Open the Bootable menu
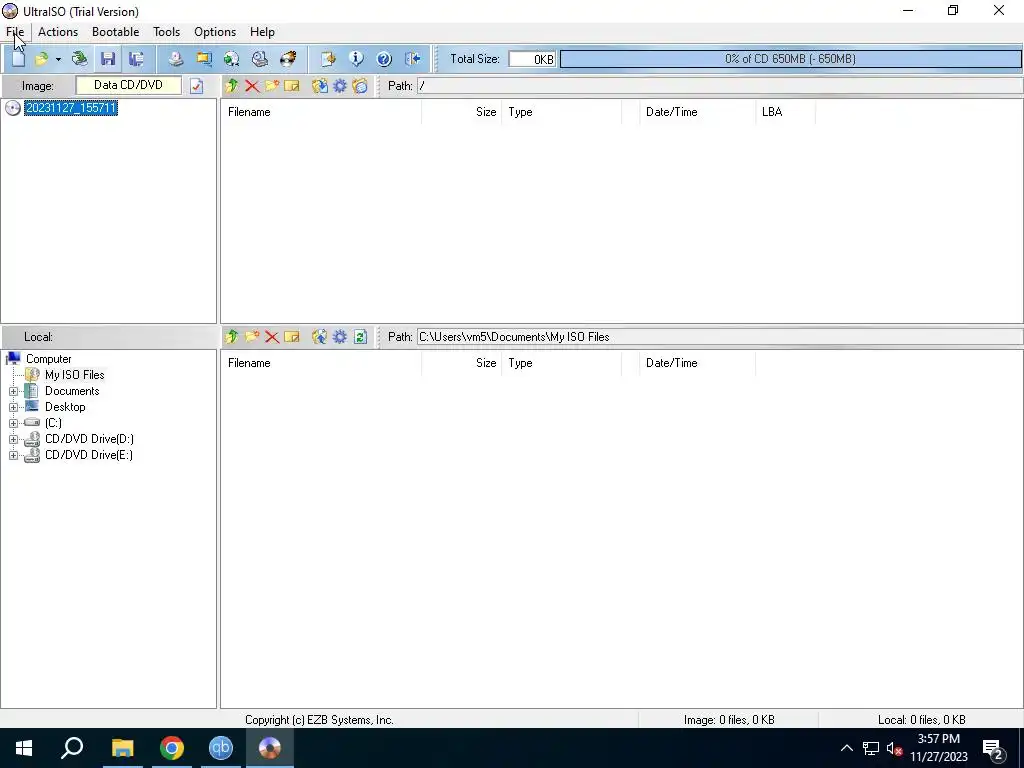The width and height of the screenshot is (1024, 768). pos(116,32)
